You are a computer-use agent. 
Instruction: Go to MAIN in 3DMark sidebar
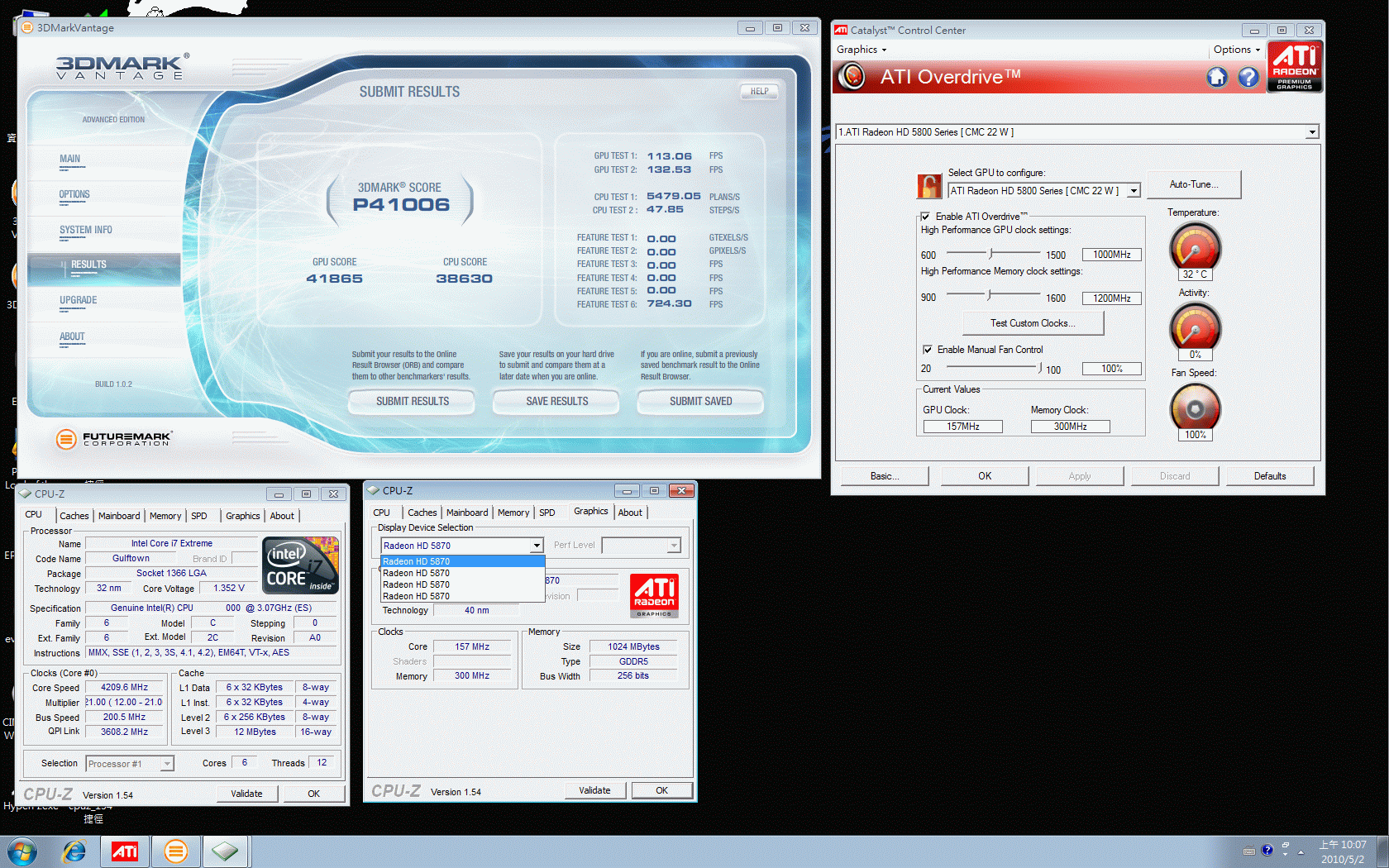point(69,159)
